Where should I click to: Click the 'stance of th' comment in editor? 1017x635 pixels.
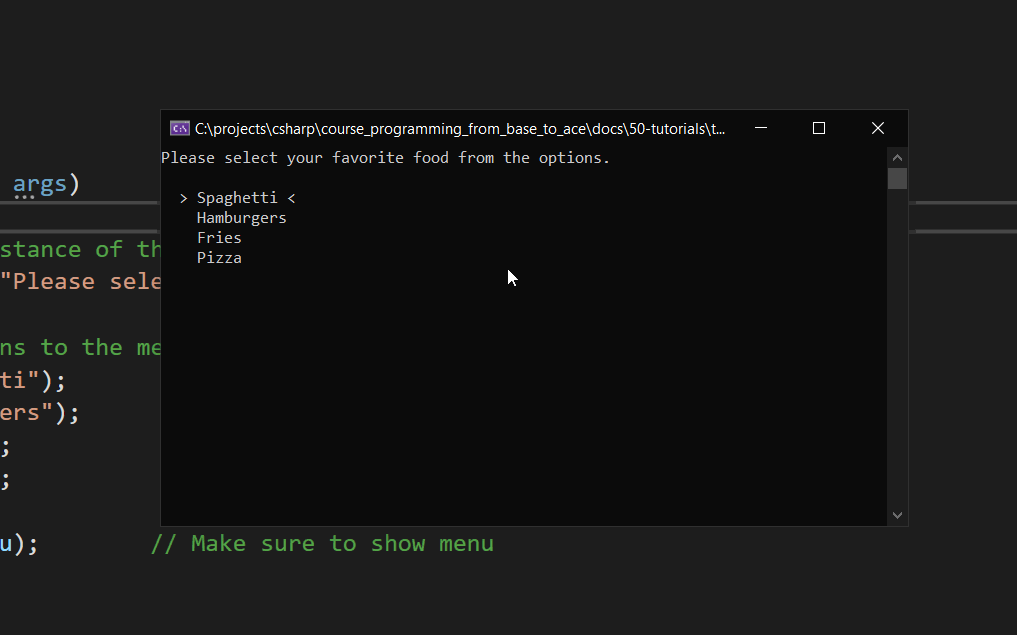click(x=80, y=249)
